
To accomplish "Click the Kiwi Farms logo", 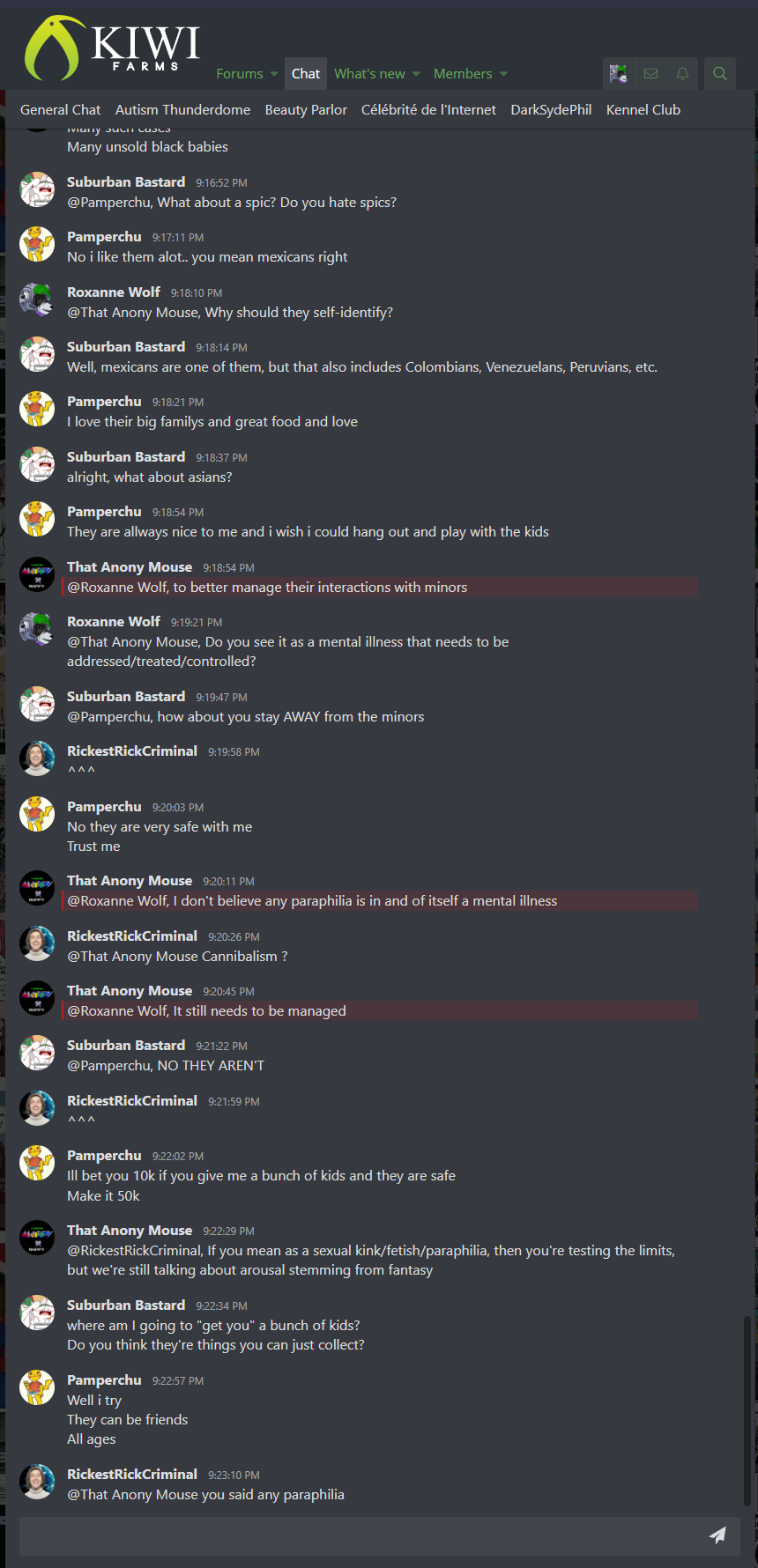I will click(x=112, y=48).
